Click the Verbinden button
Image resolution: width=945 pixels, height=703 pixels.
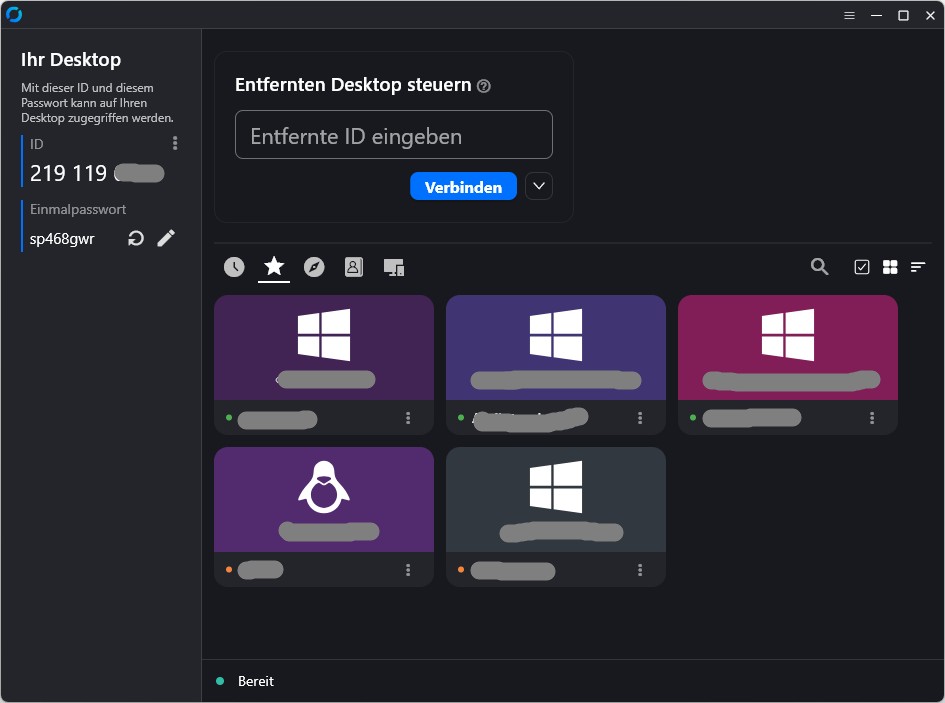point(463,186)
